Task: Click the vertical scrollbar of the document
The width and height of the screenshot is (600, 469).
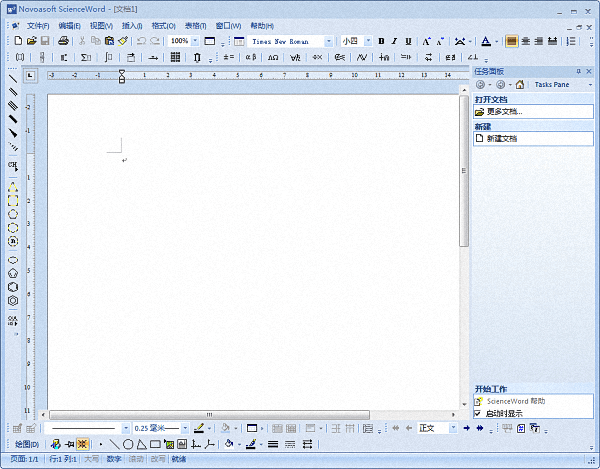Action: [x=464, y=250]
